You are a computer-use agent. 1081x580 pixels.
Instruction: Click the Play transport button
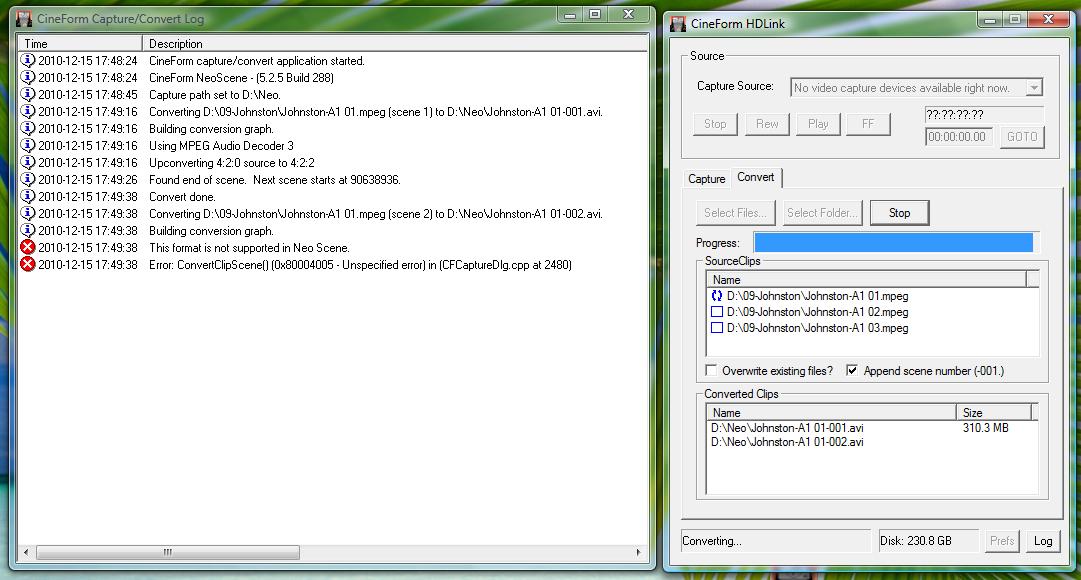pyautogui.click(x=818, y=124)
